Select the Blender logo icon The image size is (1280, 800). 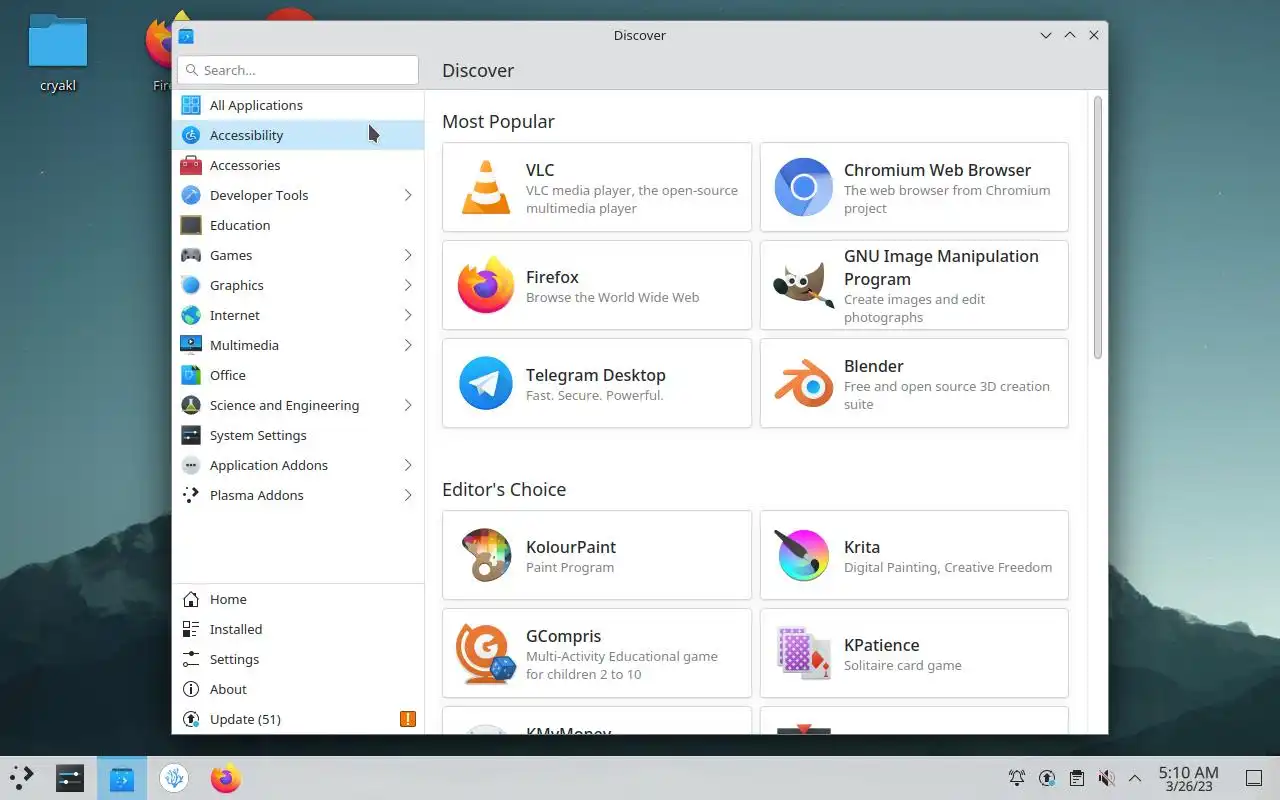(803, 383)
